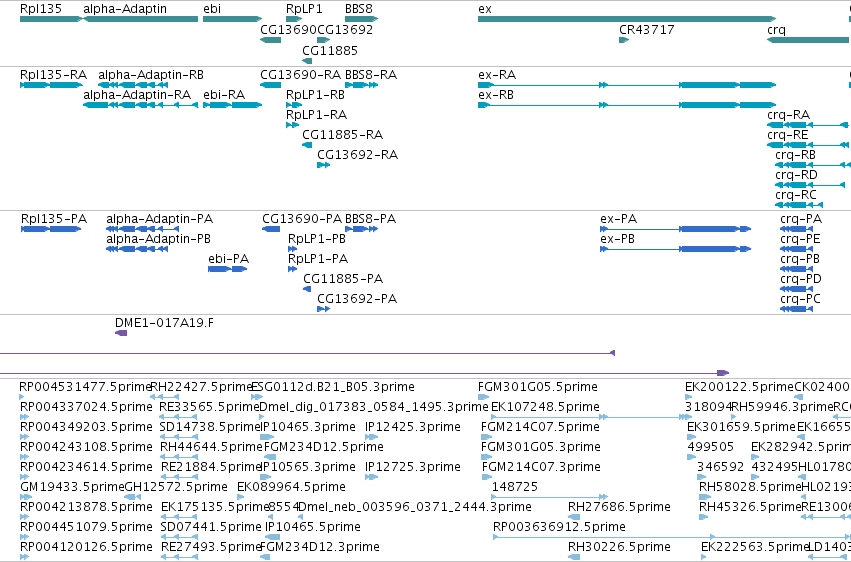This screenshot has width=851, height=562.
Task: Select the Rpl135 gene label in the top track
Action: [41, 9]
